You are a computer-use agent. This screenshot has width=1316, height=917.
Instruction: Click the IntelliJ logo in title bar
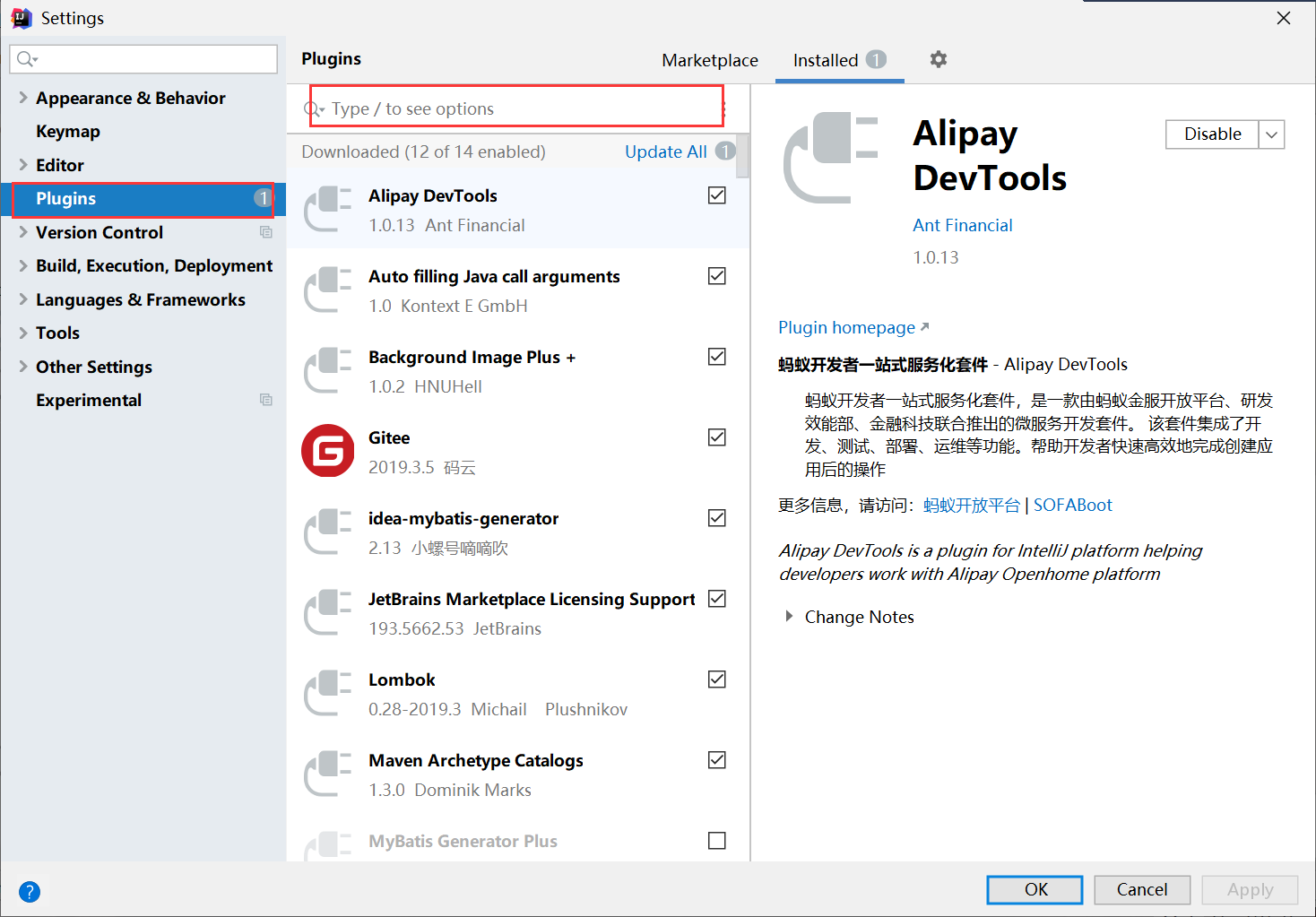click(22, 18)
